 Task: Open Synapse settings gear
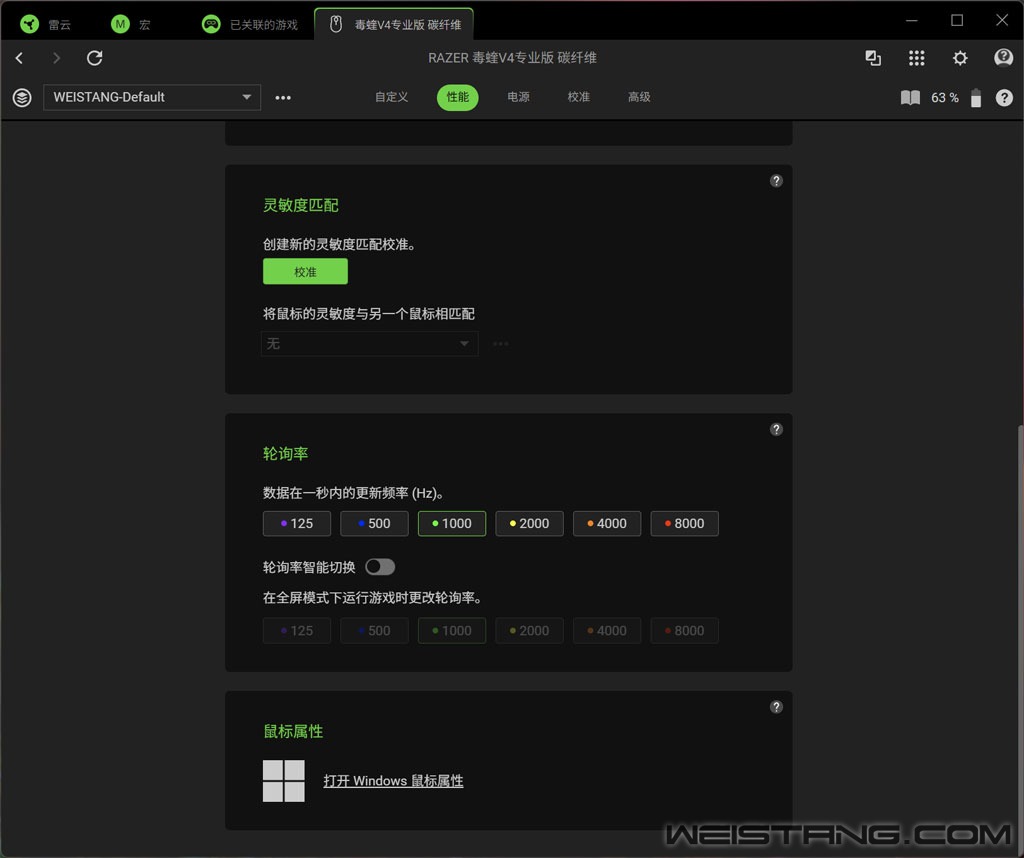(x=960, y=58)
